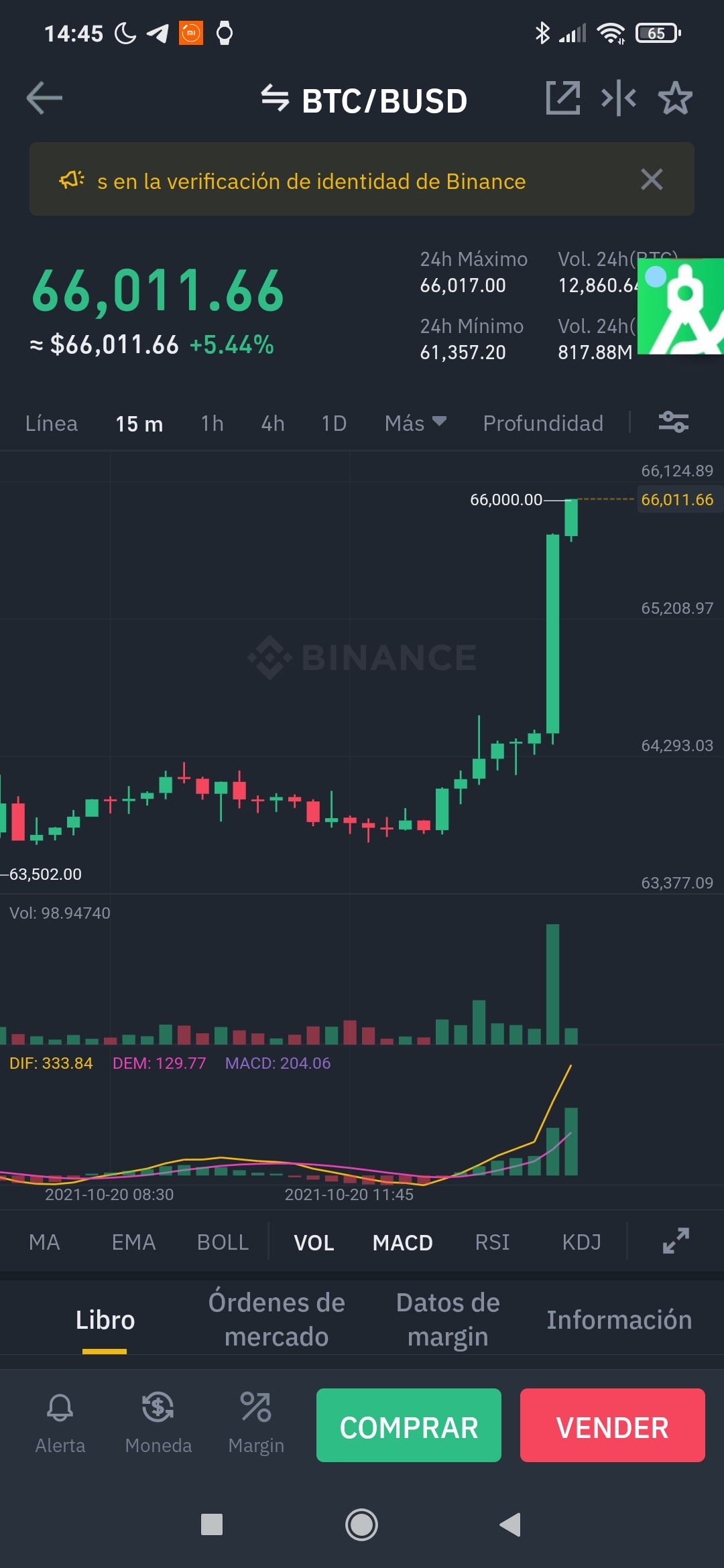Add BTC/BUSD to favorites via star icon
The width and height of the screenshot is (724, 1568).
coord(675,98)
